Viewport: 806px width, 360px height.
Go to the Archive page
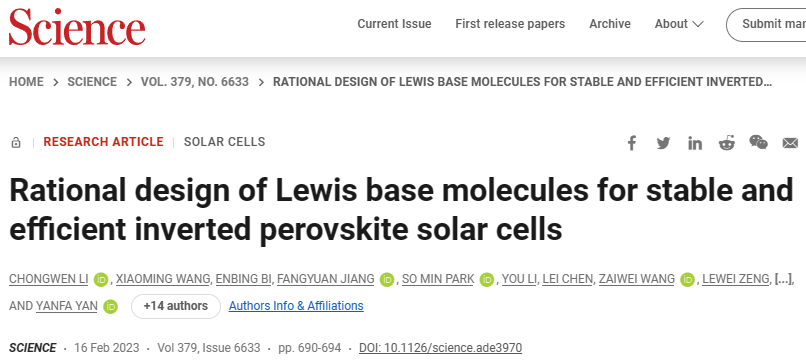click(610, 24)
